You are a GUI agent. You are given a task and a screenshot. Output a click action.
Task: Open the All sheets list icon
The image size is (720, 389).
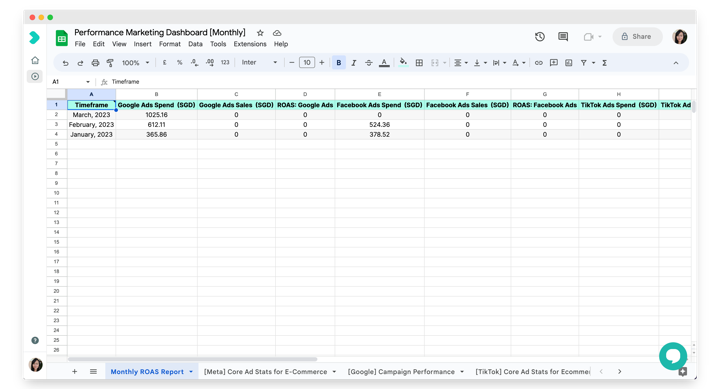(x=93, y=372)
